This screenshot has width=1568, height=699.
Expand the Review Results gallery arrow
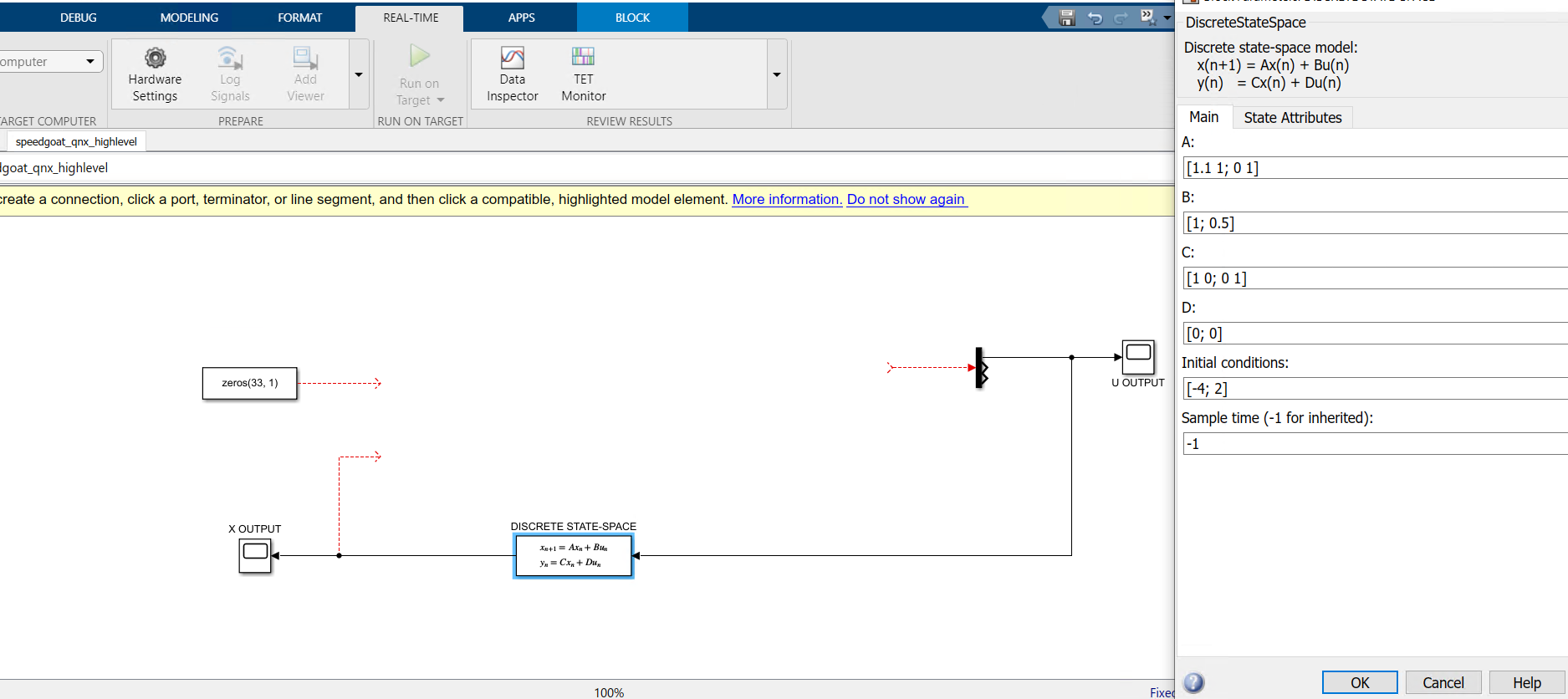click(x=776, y=74)
